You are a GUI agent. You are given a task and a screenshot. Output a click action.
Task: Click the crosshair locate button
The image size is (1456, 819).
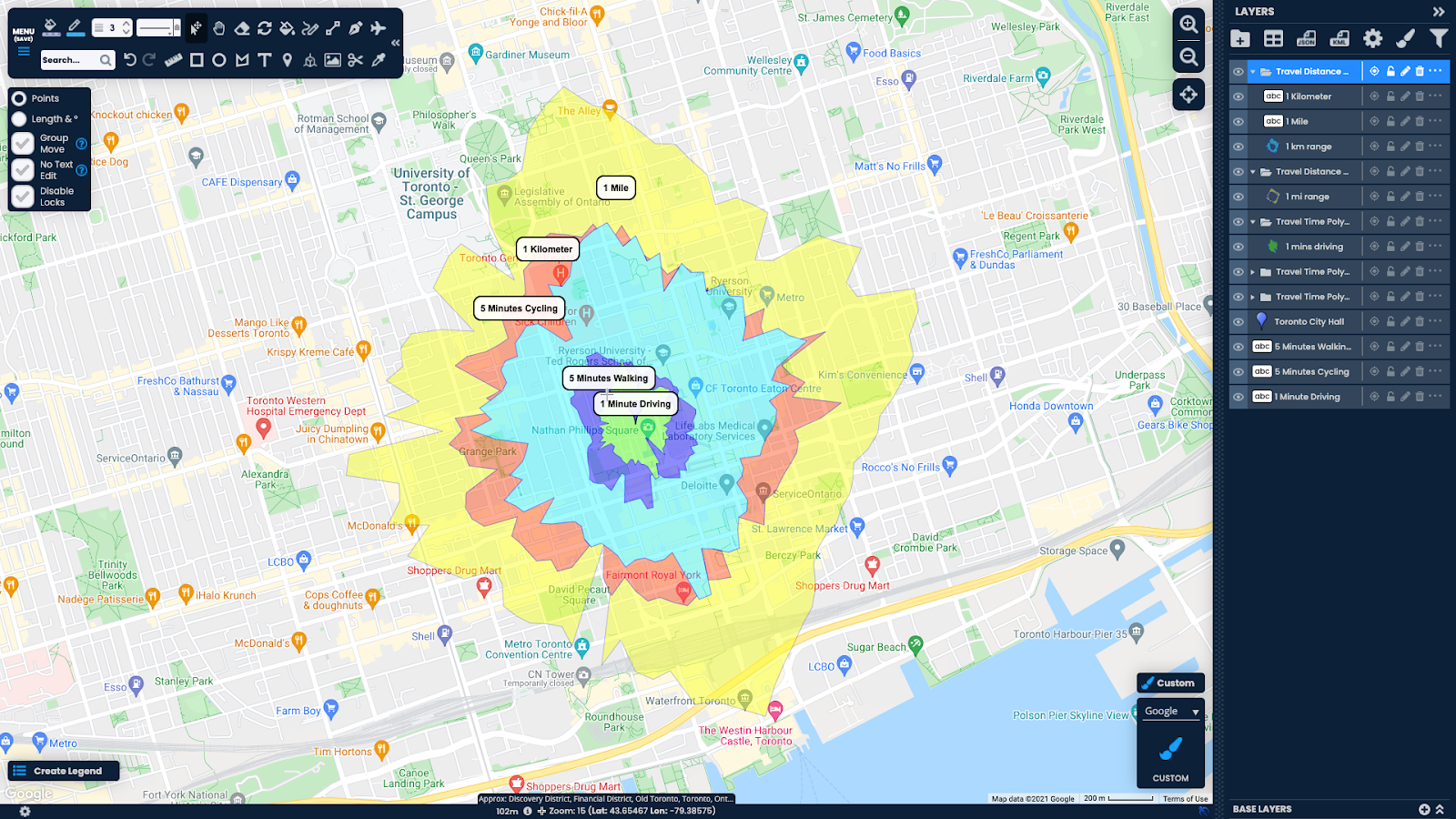[1188, 95]
